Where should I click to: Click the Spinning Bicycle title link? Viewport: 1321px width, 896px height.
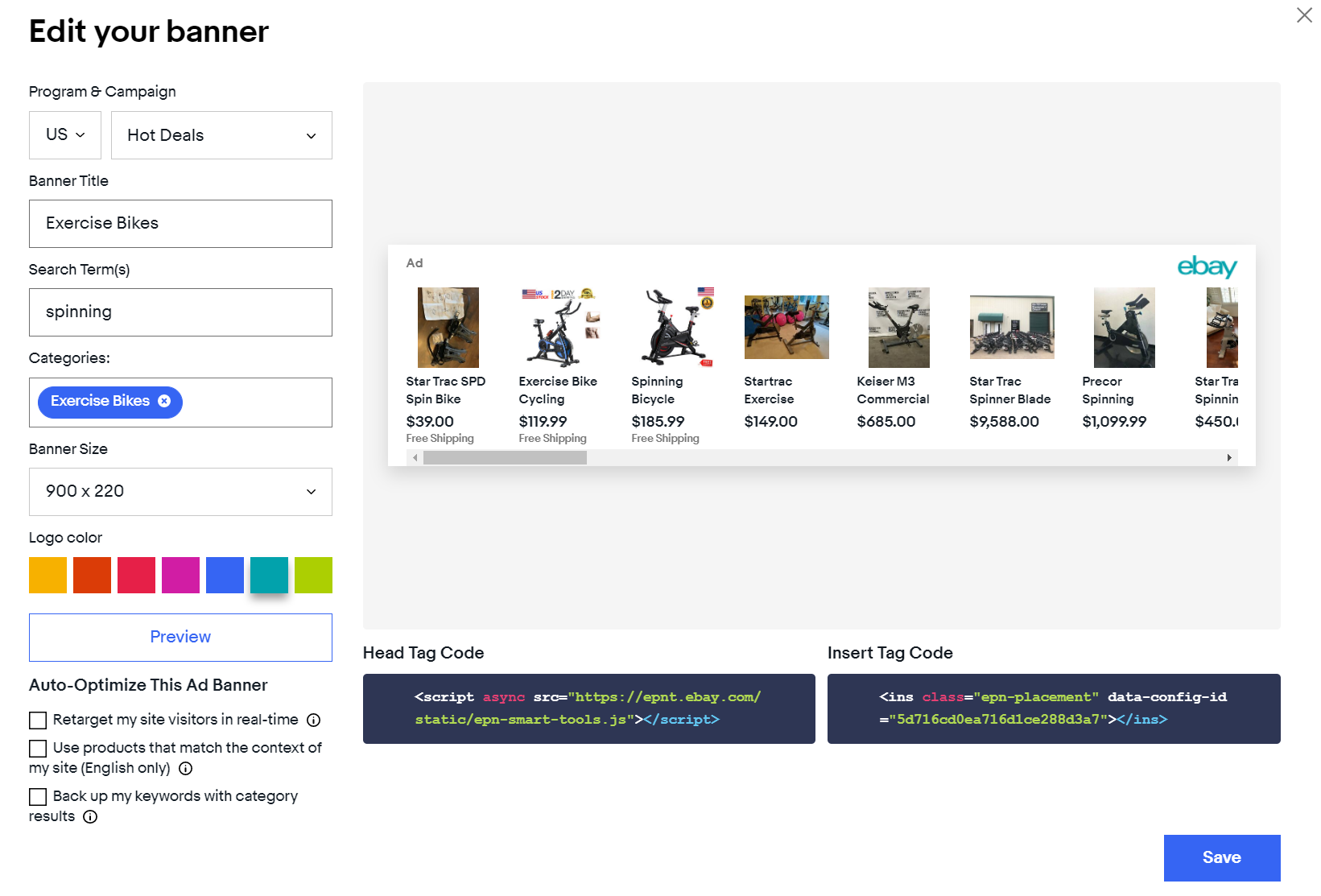(x=658, y=390)
